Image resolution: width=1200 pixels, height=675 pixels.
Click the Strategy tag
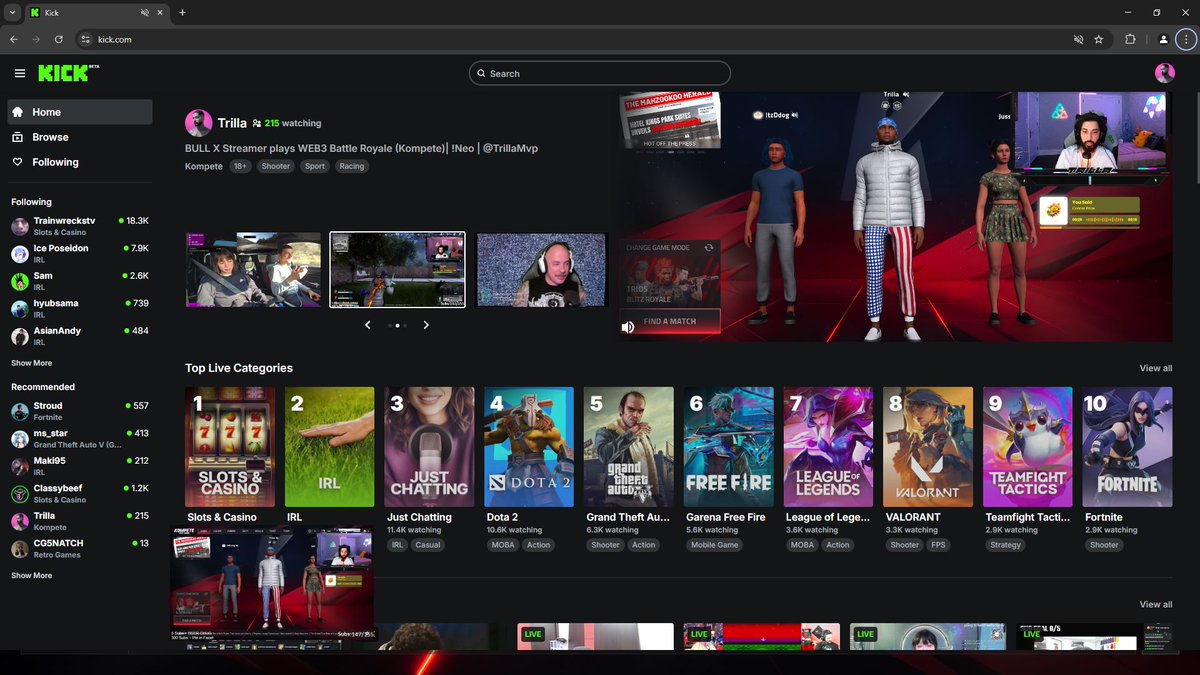pyautogui.click(x=1005, y=545)
